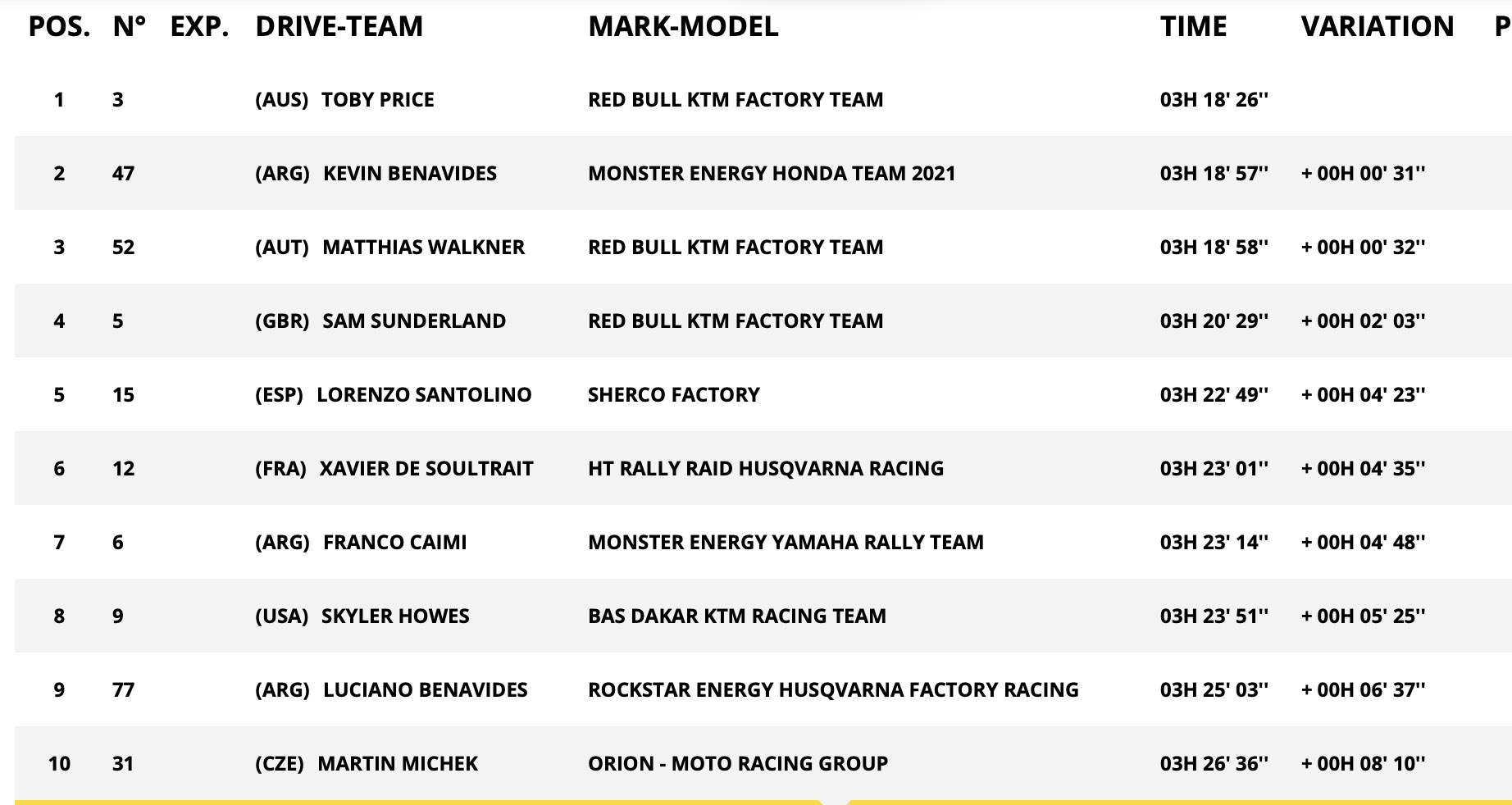Screen dimensions: 1512x805
Task: Select Kevin Benavides in the results
Action: click(x=409, y=174)
